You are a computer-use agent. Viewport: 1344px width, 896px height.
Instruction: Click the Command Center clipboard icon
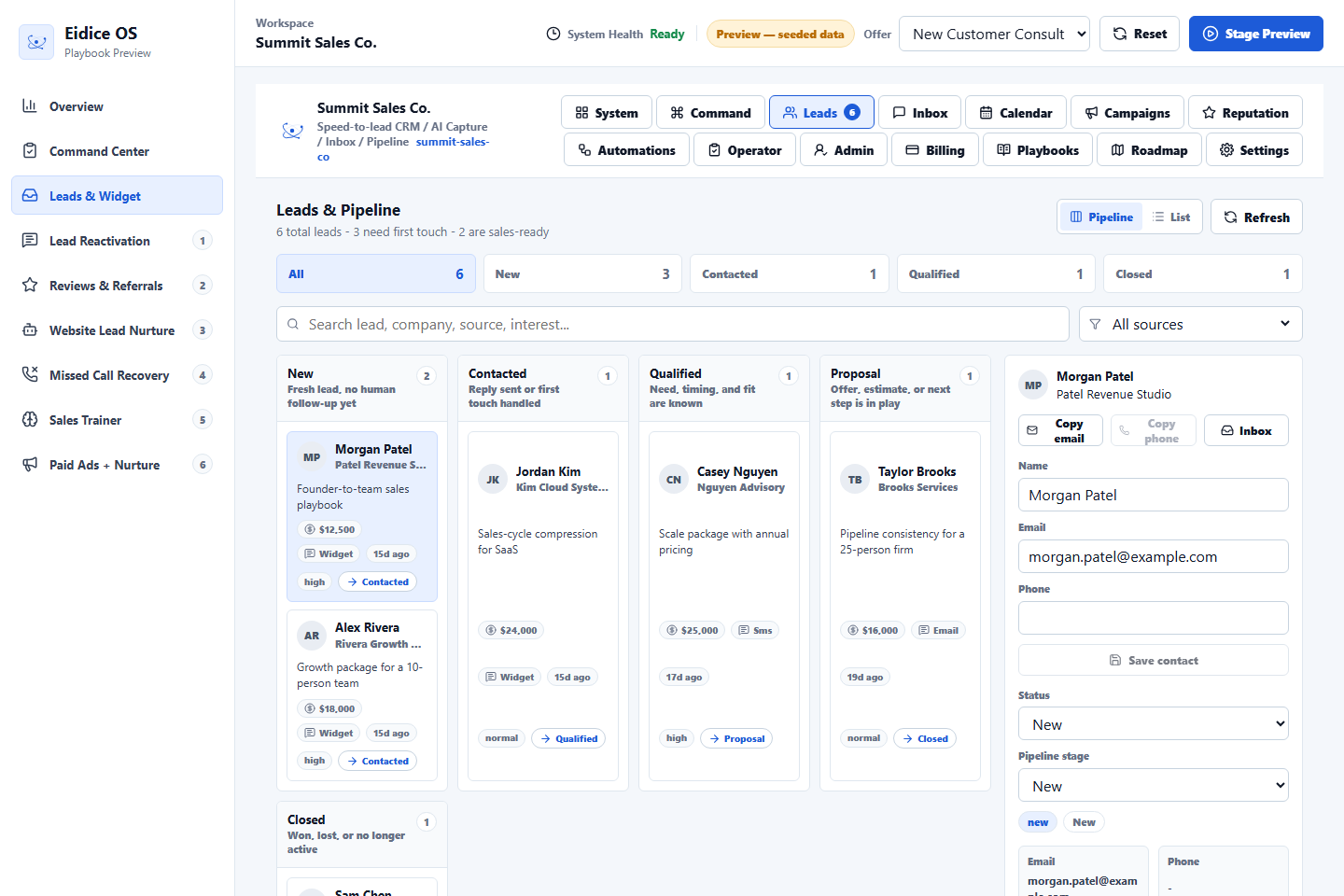pyautogui.click(x=30, y=150)
